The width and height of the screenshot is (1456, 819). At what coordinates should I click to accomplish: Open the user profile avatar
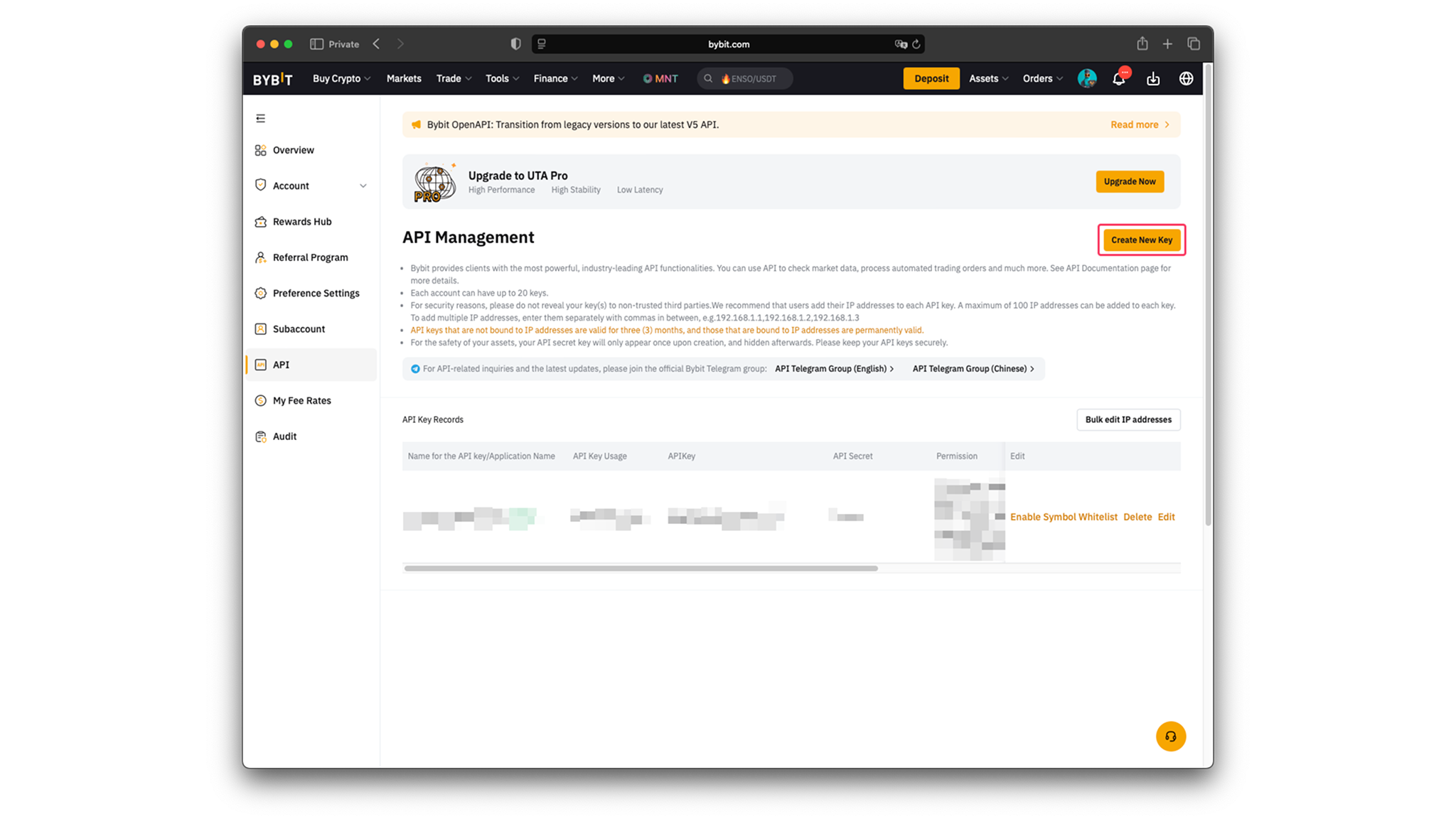1087,78
